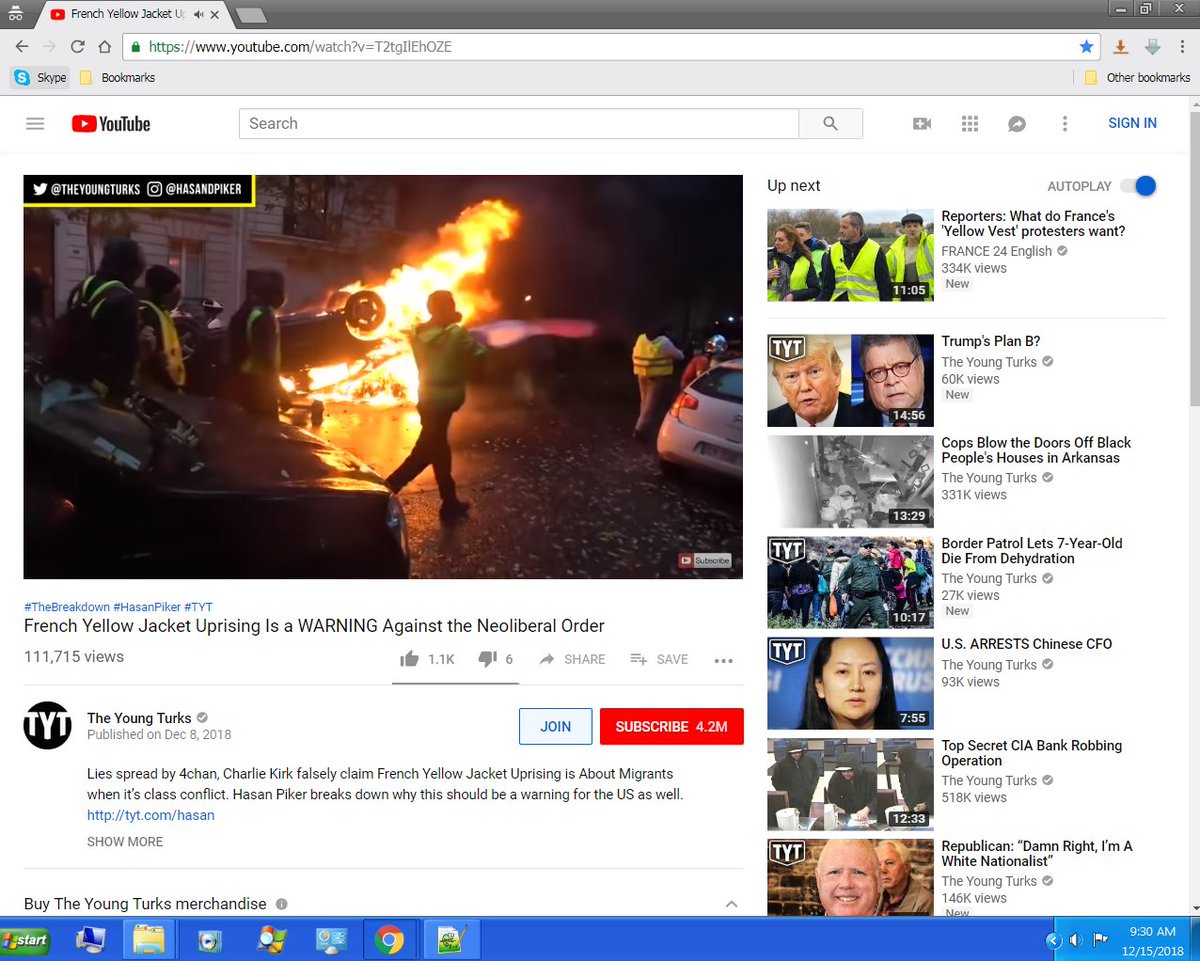Viewport: 1200px width, 961px height.
Task: Open the Trump's Plan B? thumbnail
Action: pos(851,381)
